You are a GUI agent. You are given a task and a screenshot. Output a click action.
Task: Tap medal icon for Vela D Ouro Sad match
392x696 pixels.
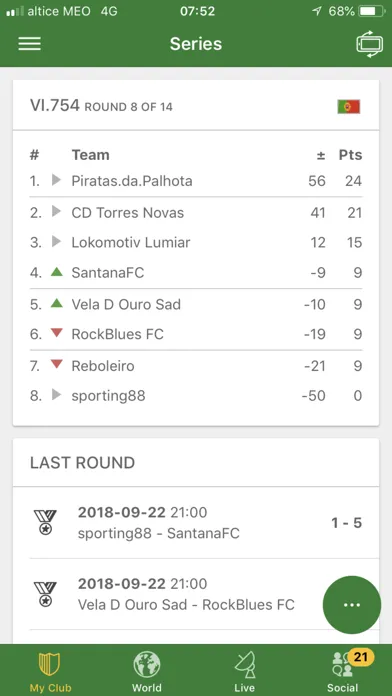(x=45, y=594)
